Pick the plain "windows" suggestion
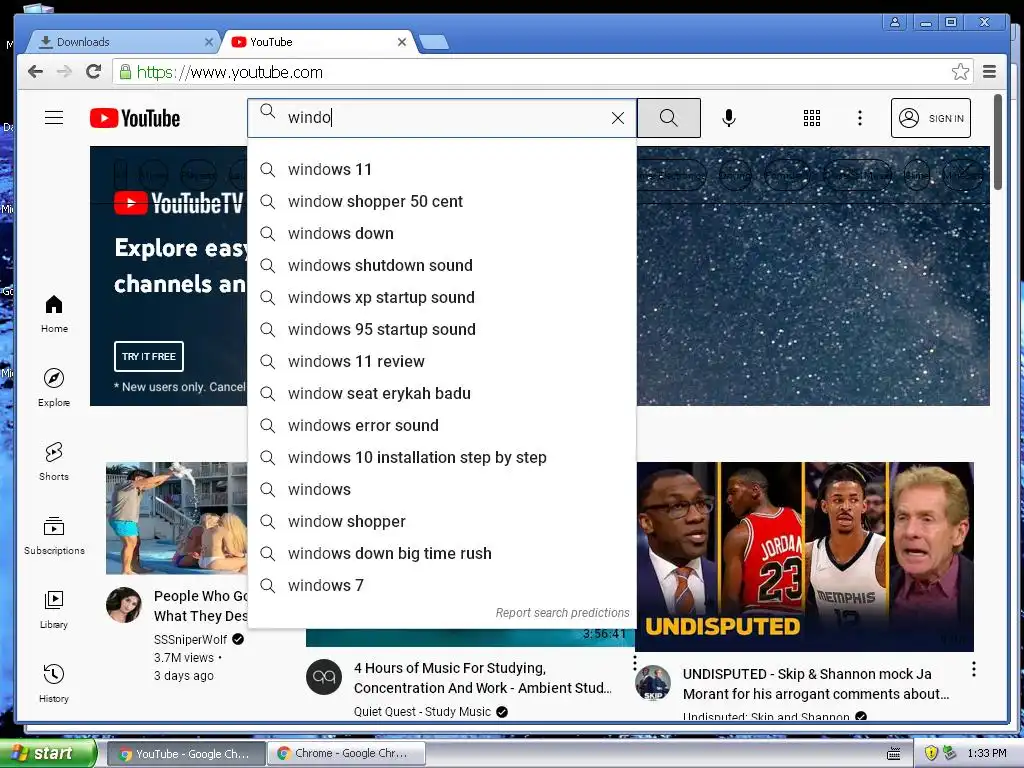1024x768 pixels. coord(442,490)
